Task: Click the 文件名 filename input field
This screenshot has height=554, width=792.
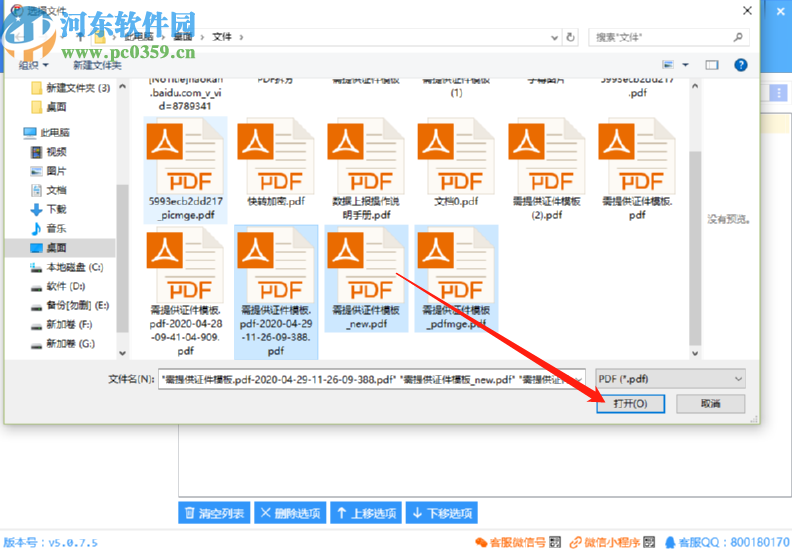Action: [371, 379]
